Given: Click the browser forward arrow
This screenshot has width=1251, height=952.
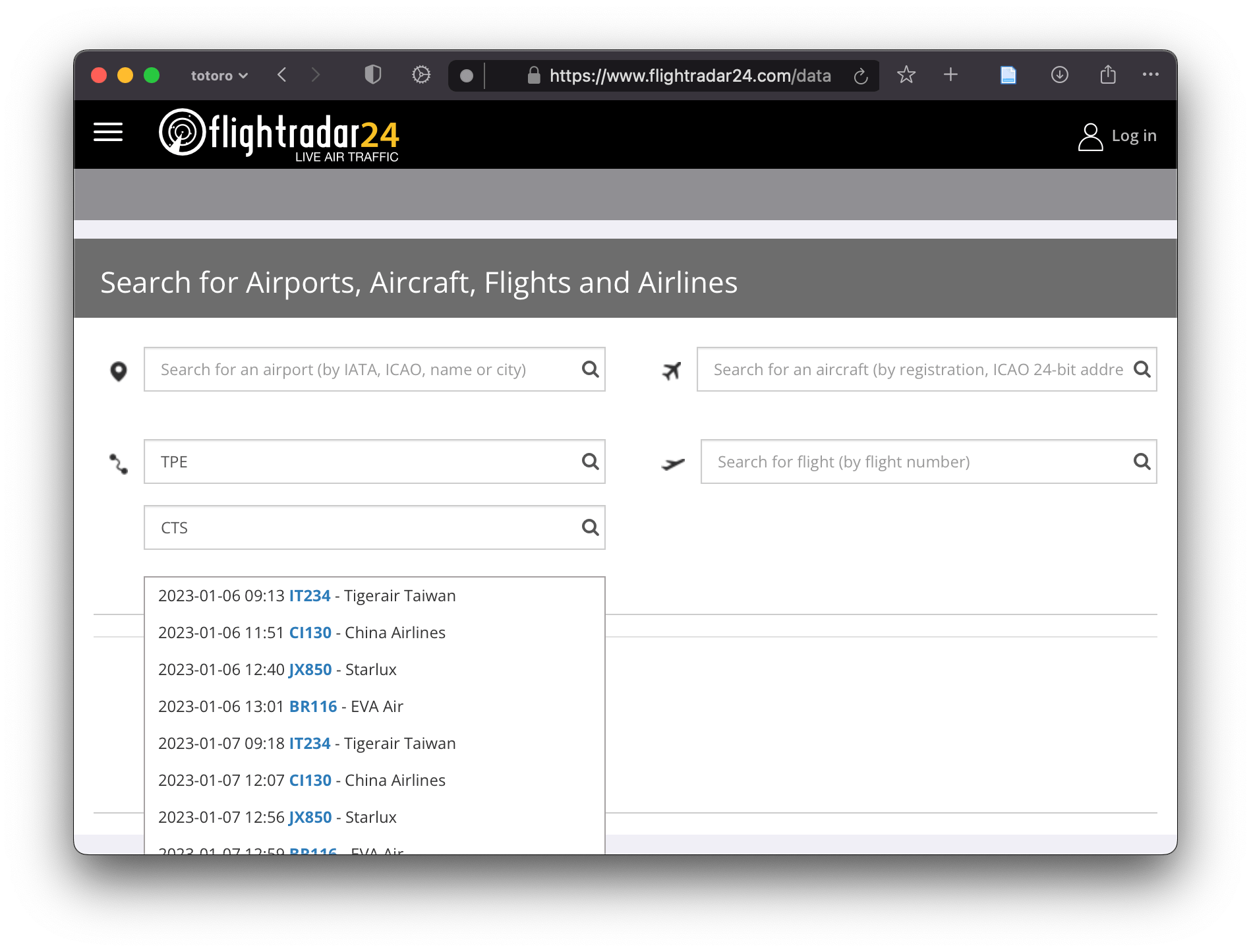Looking at the screenshot, I should pos(315,75).
